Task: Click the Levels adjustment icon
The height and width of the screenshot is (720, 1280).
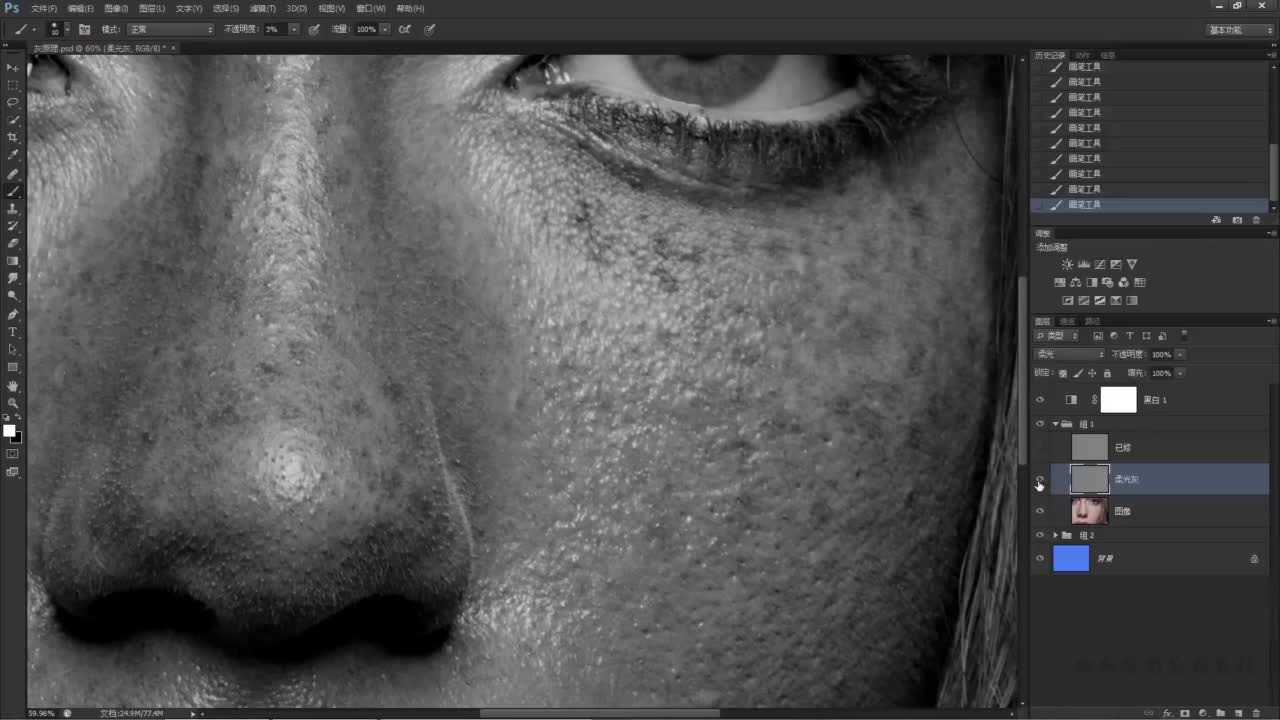Action: click(1084, 264)
